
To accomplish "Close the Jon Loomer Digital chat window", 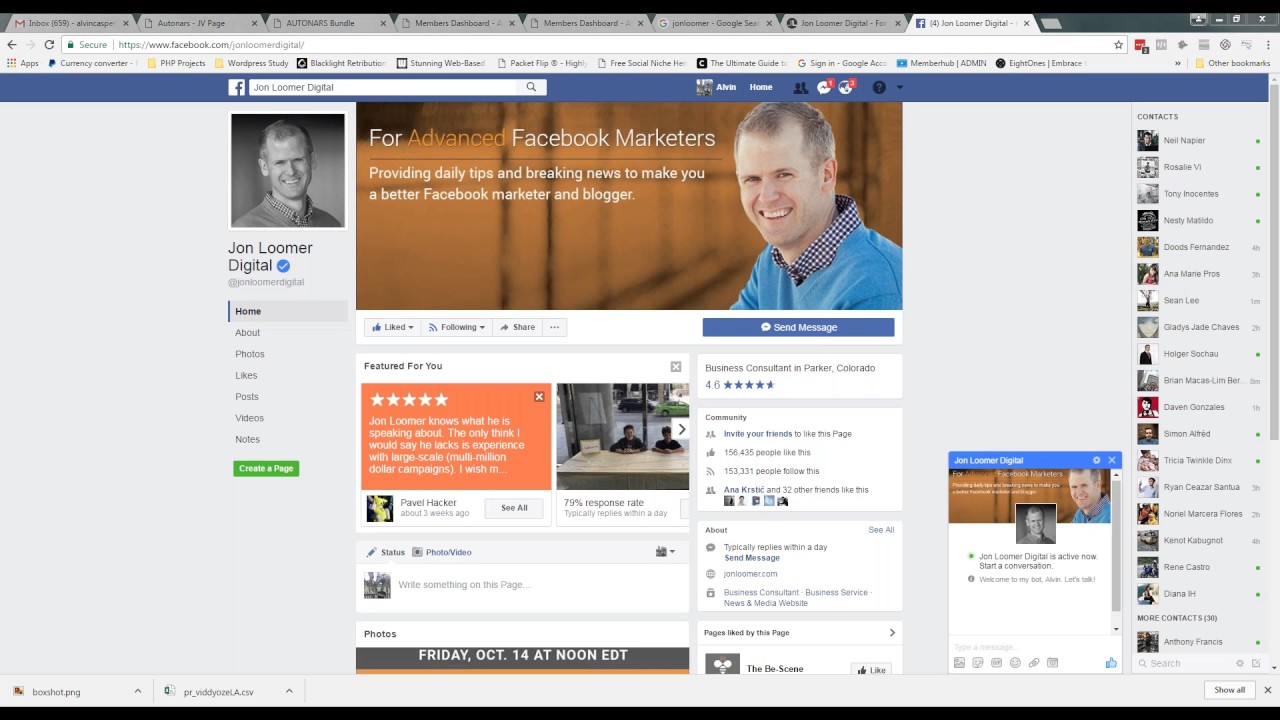I will [x=1111, y=460].
